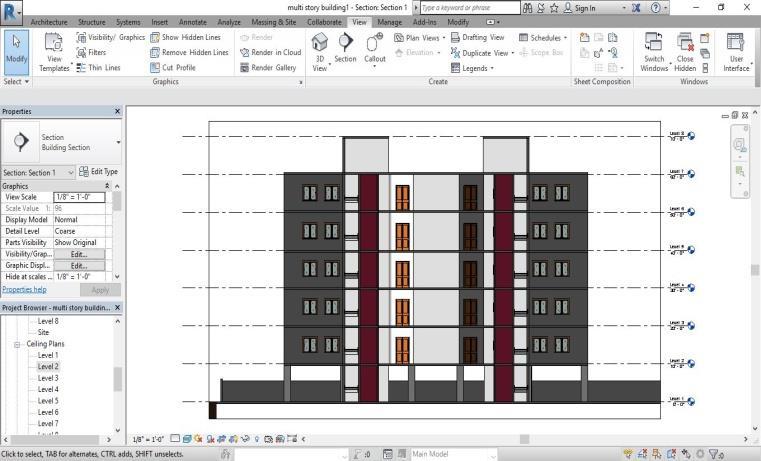The image size is (761, 461).
Task: Open the Help question mark icon
Action: coord(655,8)
